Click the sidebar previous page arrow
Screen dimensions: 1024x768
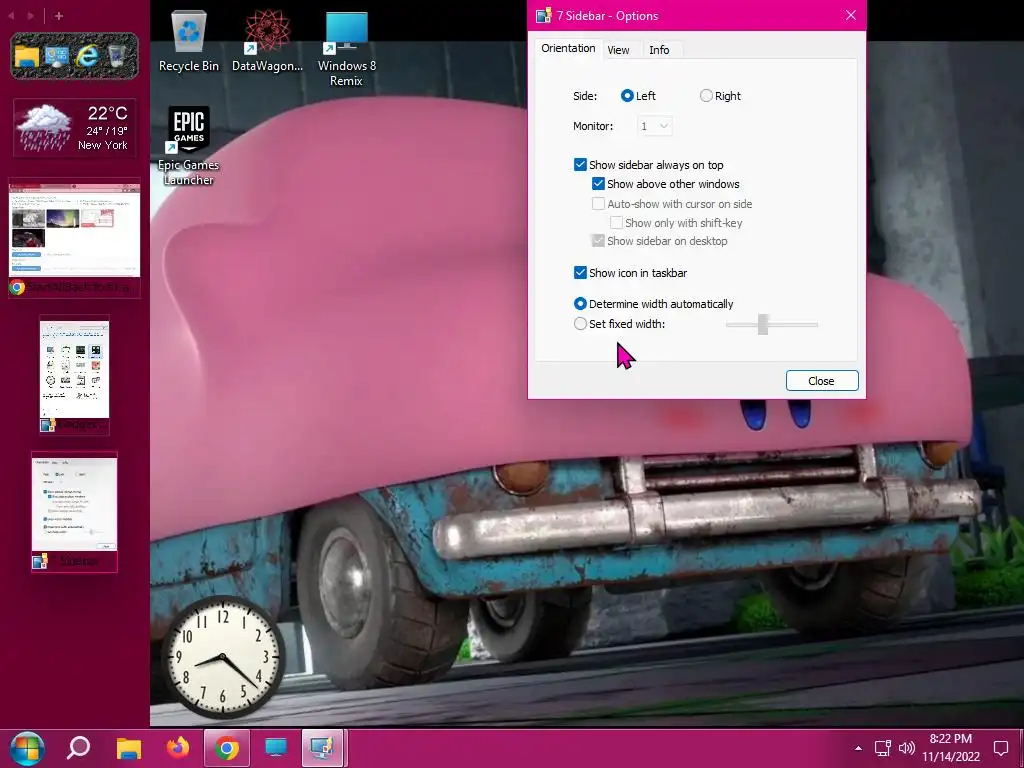point(11,16)
